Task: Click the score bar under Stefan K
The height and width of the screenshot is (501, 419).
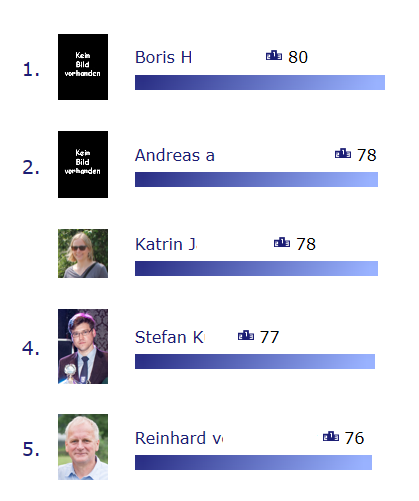Action: [255, 362]
